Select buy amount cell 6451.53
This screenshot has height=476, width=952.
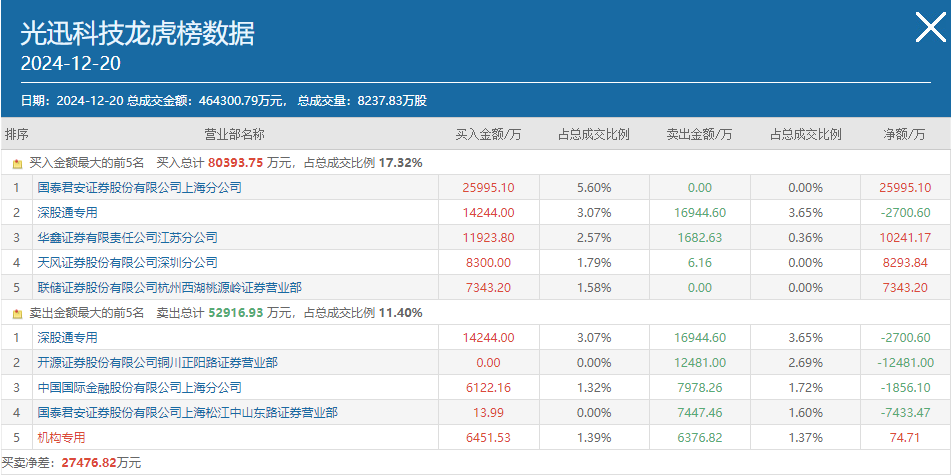coord(488,437)
